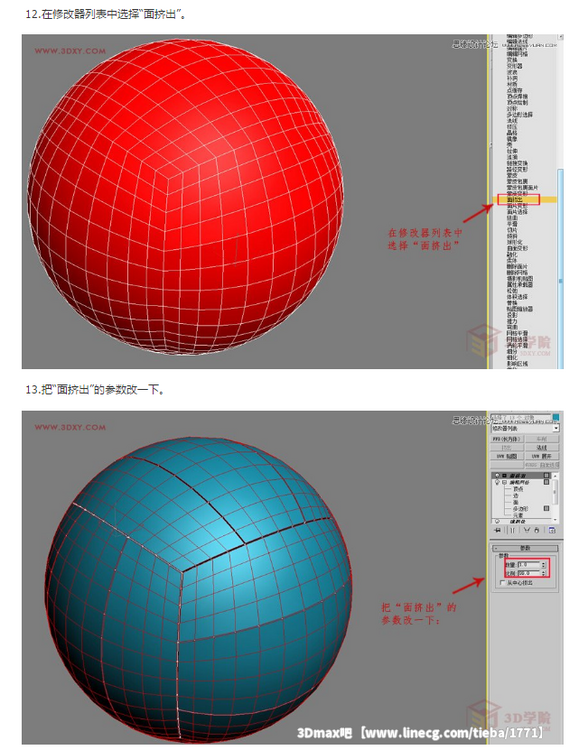Screen dimensions: 579x750
Task: Click the object color swatch
Action: coord(556,417)
